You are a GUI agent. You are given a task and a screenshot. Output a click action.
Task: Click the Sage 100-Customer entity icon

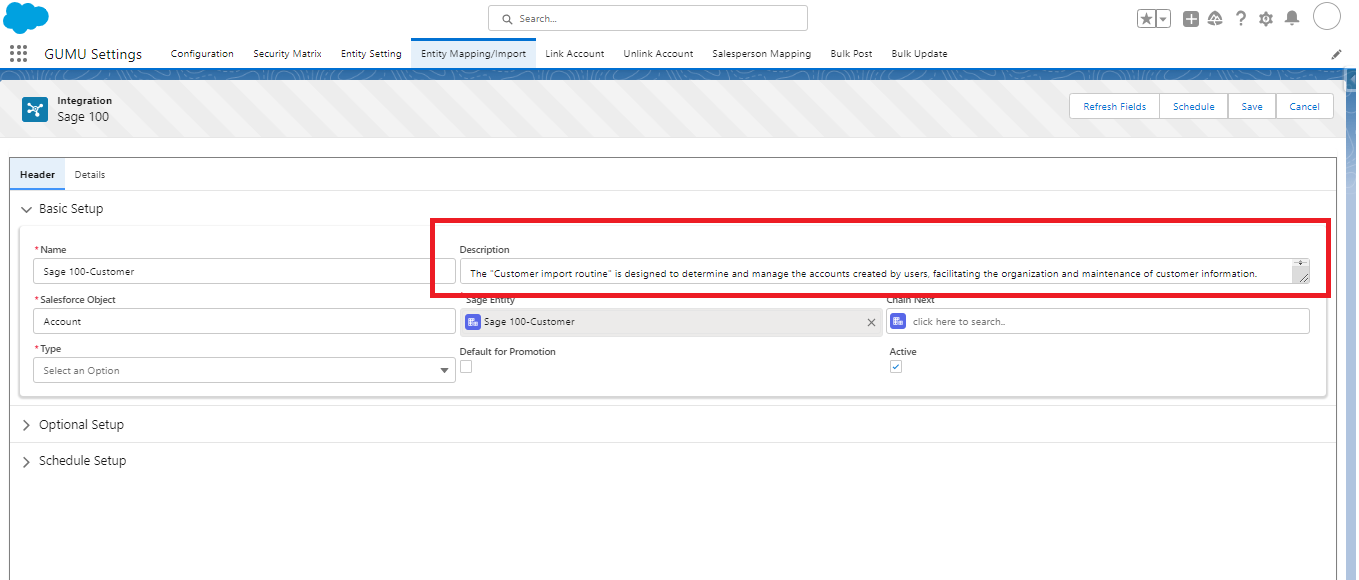click(x=473, y=322)
